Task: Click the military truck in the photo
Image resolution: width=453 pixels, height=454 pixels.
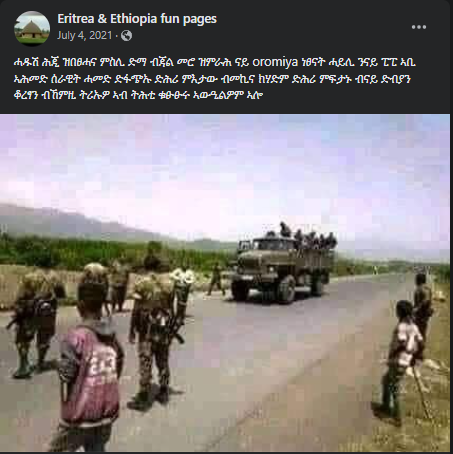Action: pyautogui.click(x=282, y=267)
